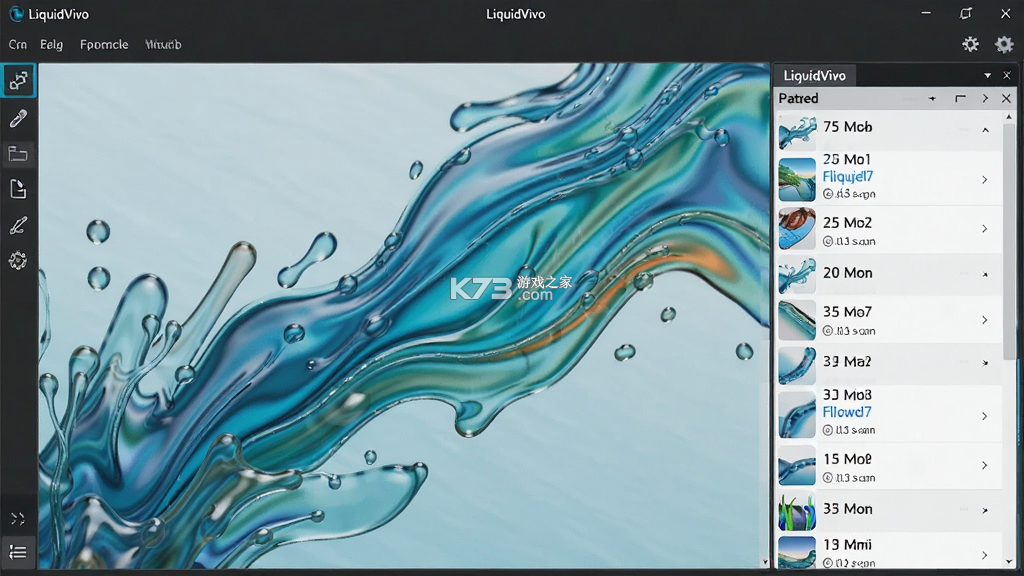Open the Fliqujel7 link
The height and width of the screenshot is (576, 1024).
(848, 176)
